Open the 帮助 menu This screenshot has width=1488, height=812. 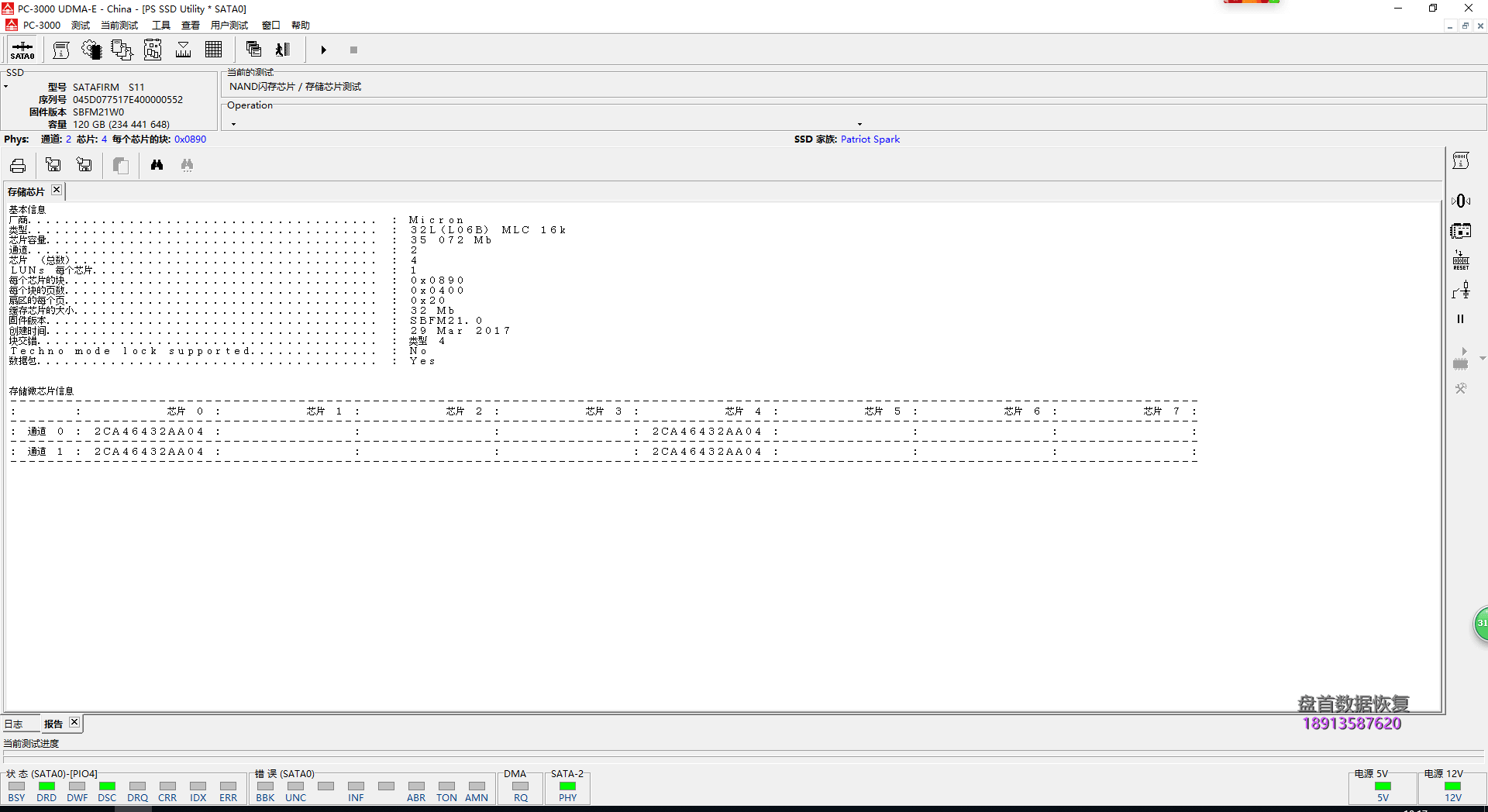[x=301, y=26]
